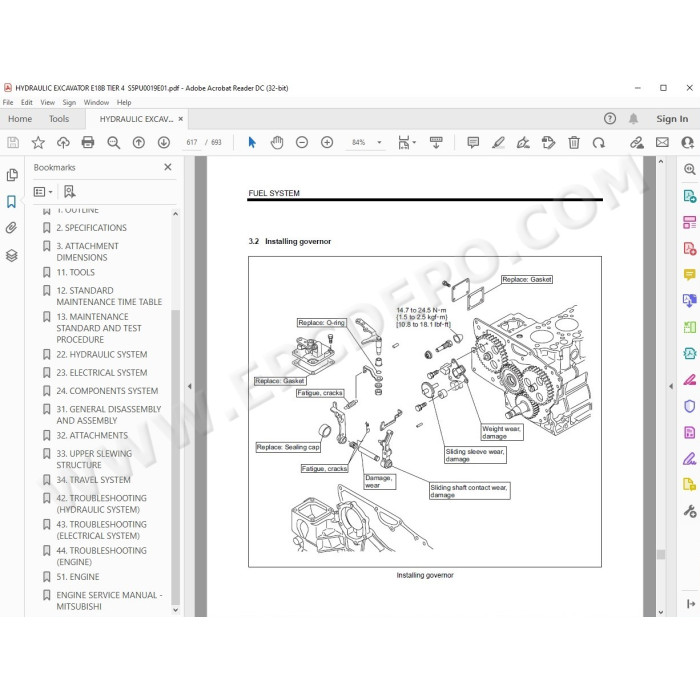This screenshot has width=700, height=700.
Task: Add file to starred with star icon
Action: click(x=38, y=142)
